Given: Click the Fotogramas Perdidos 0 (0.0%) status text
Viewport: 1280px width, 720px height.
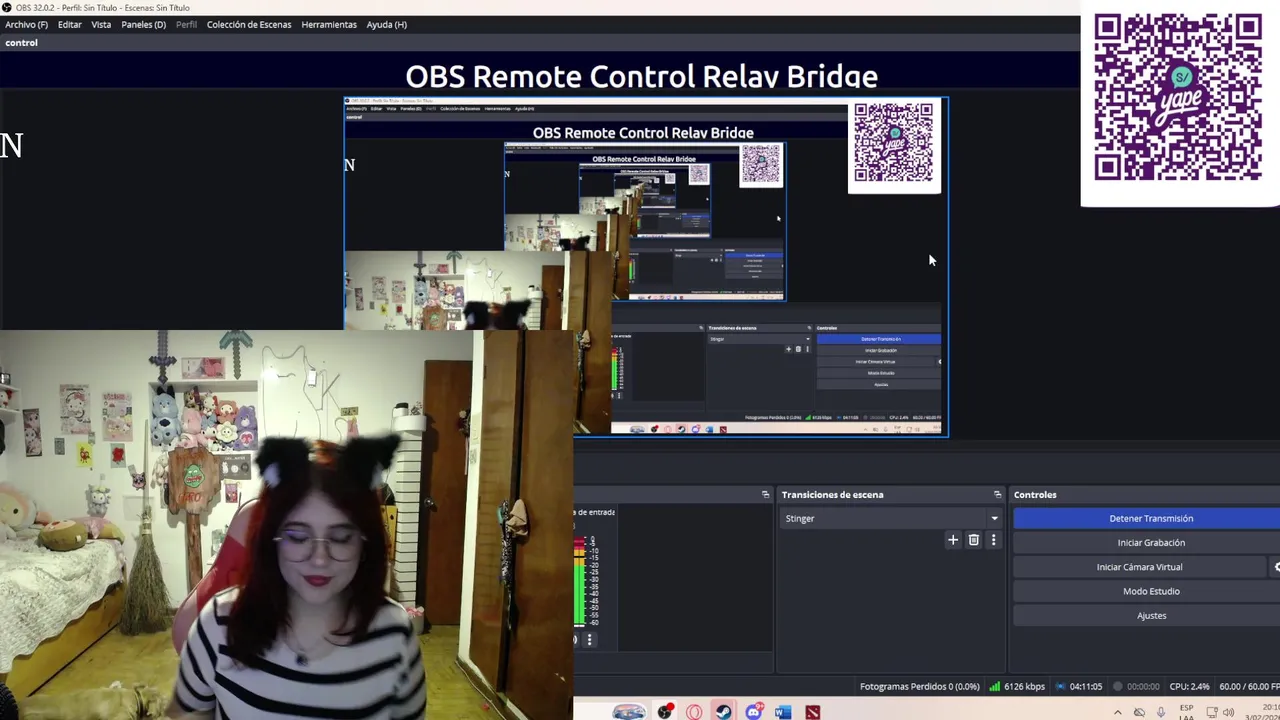Looking at the screenshot, I should coord(919,686).
